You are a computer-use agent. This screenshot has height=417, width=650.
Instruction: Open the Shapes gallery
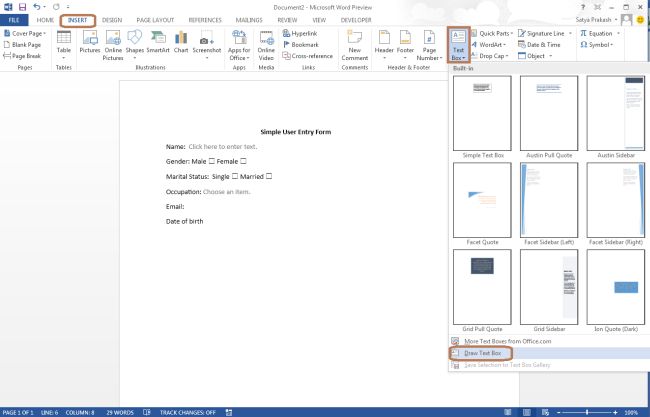click(134, 44)
